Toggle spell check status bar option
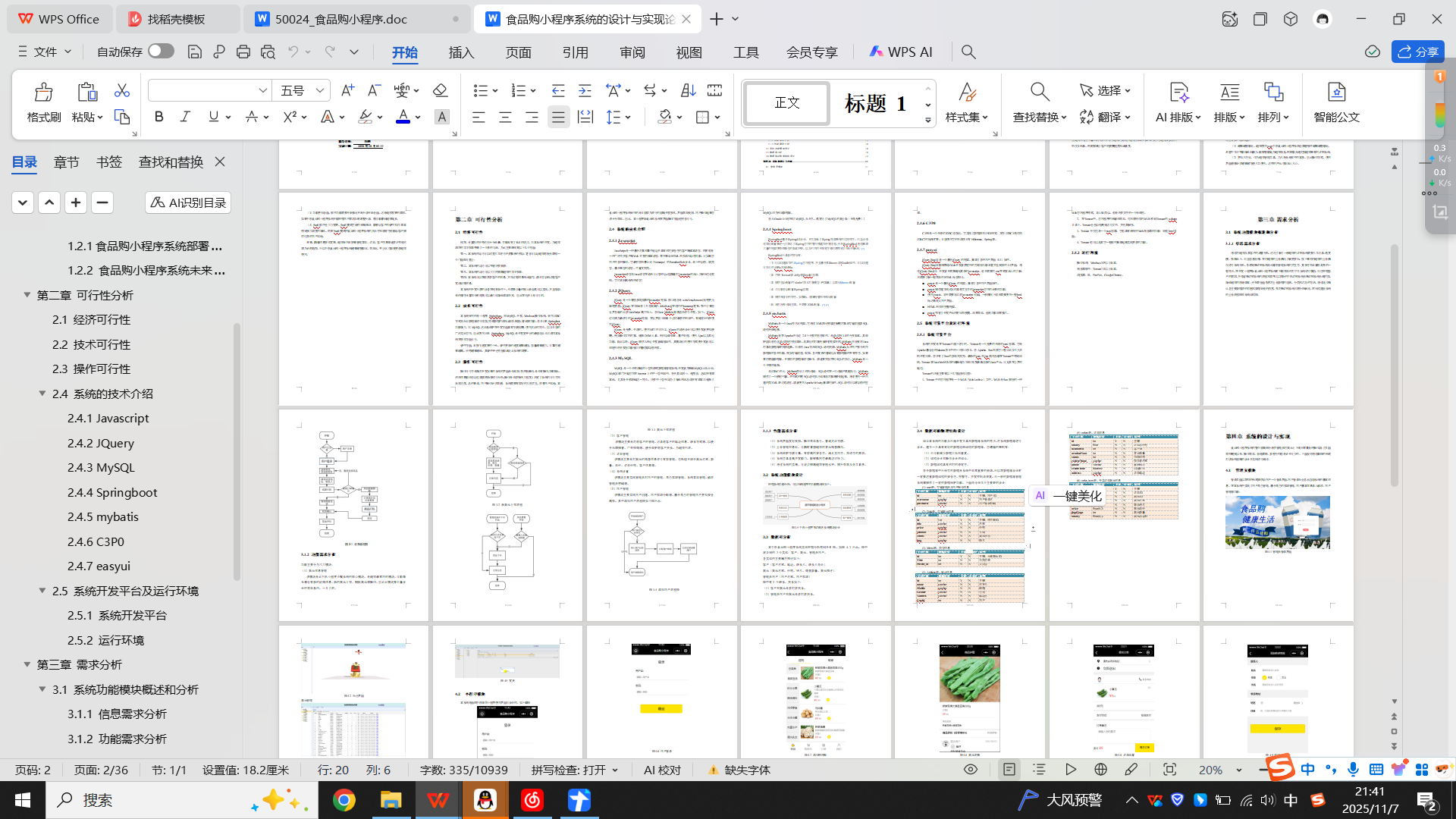The height and width of the screenshot is (819, 1456). (x=574, y=770)
